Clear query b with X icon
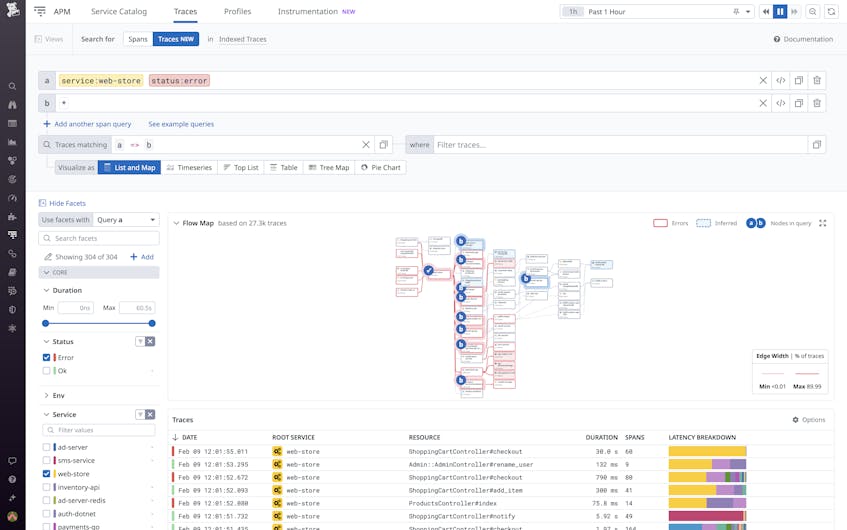The width and height of the screenshot is (847, 530). click(763, 103)
